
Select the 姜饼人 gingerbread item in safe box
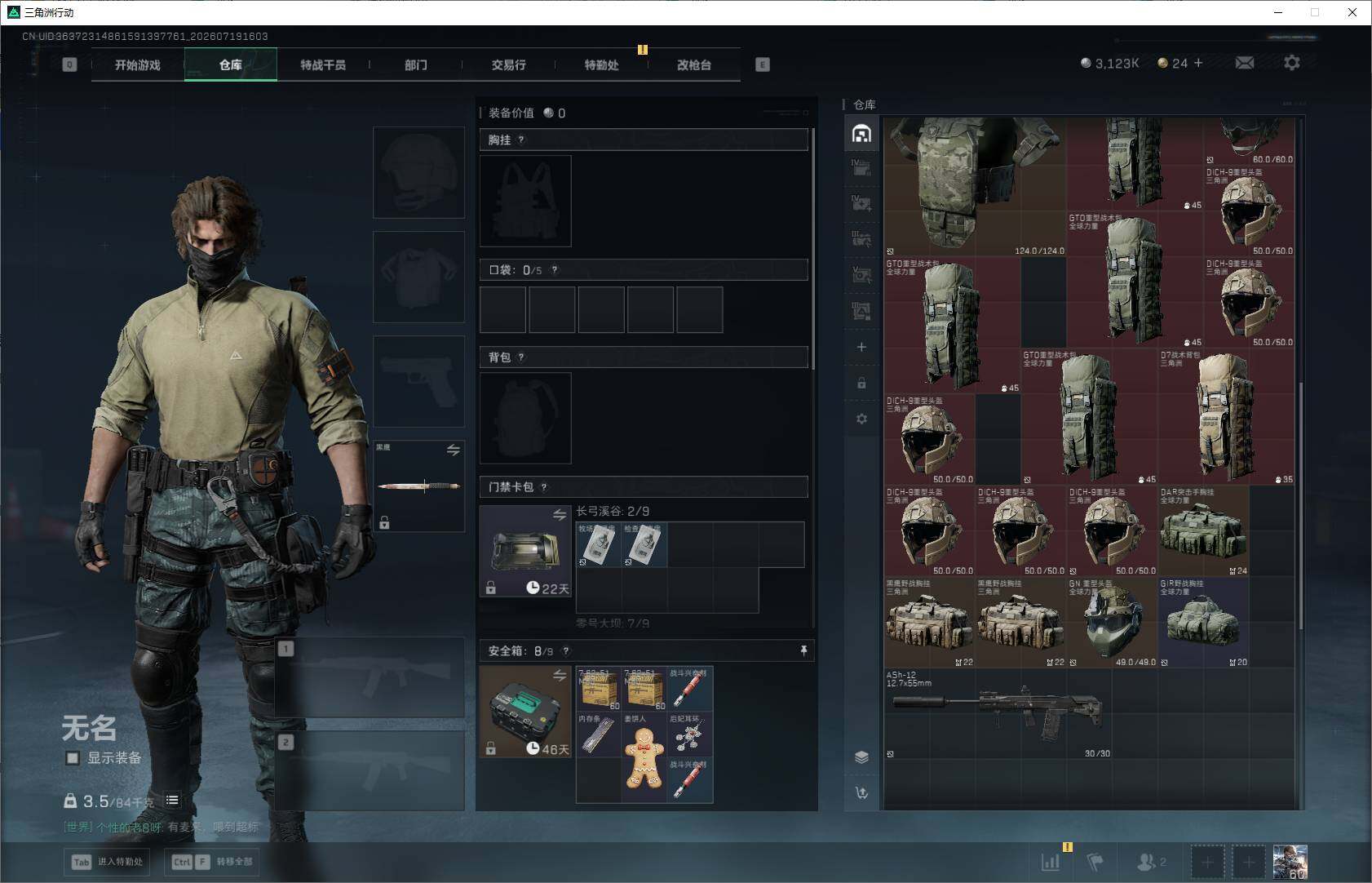click(x=644, y=757)
